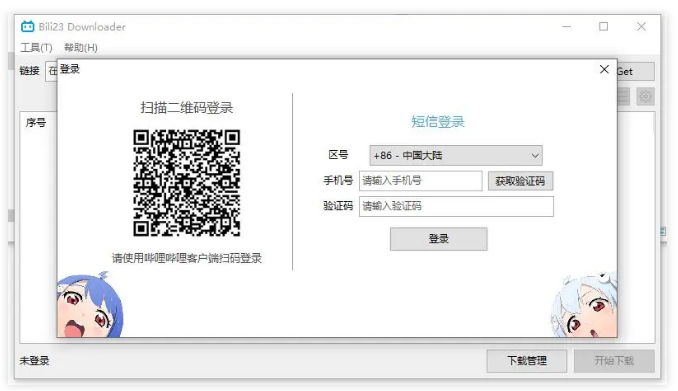Viewport: 678px width, 391px height.
Task: Click the settings gear icon in main window
Action: point(645,96)
